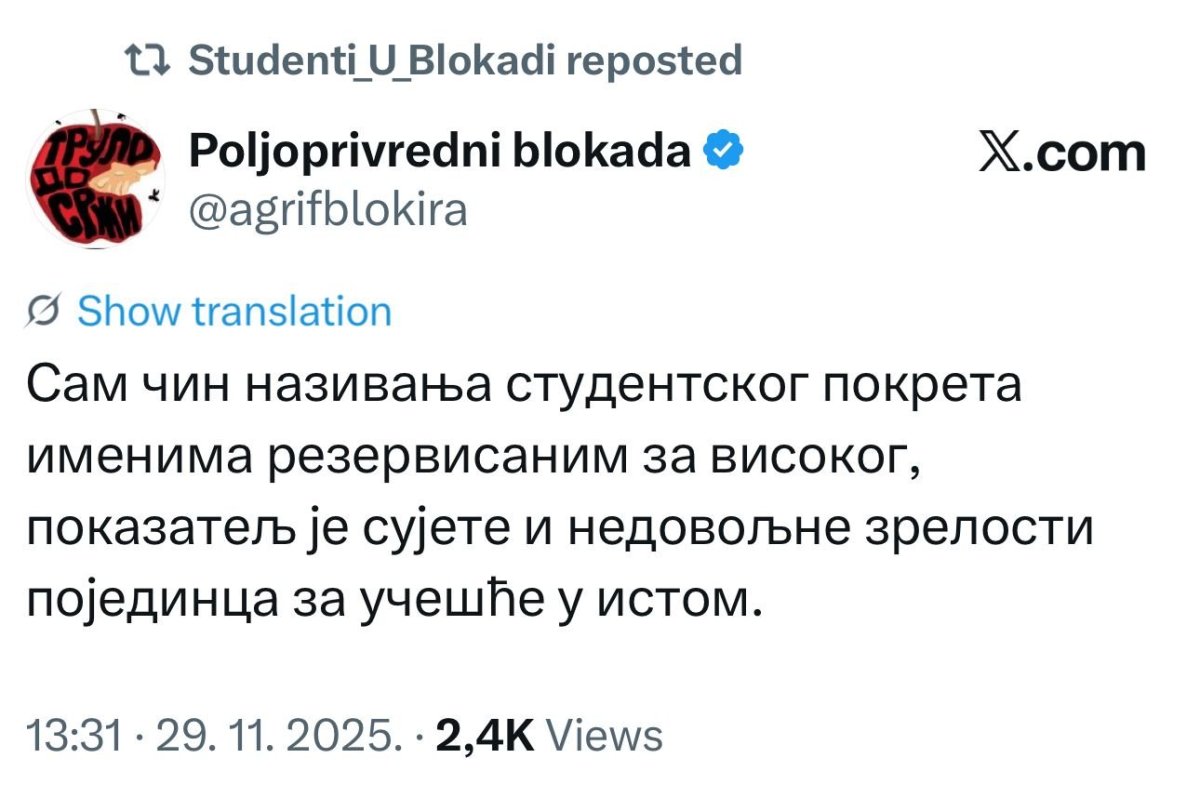The image size is (1200, 798).
Task: Click the blue verified badge
Action: [723, 152]
